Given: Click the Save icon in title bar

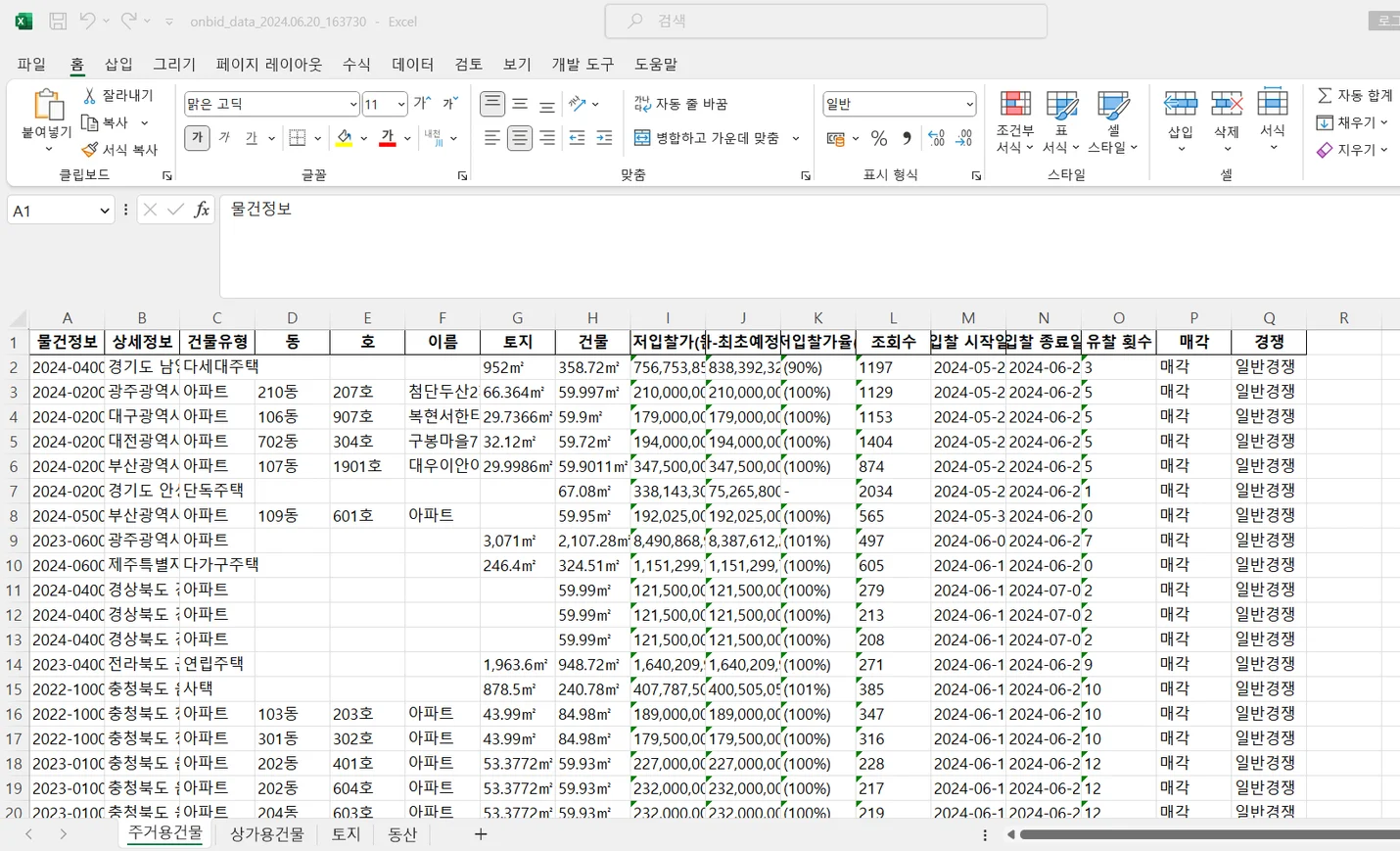Looking at the screenshot, I should click(x=58, y=21).
